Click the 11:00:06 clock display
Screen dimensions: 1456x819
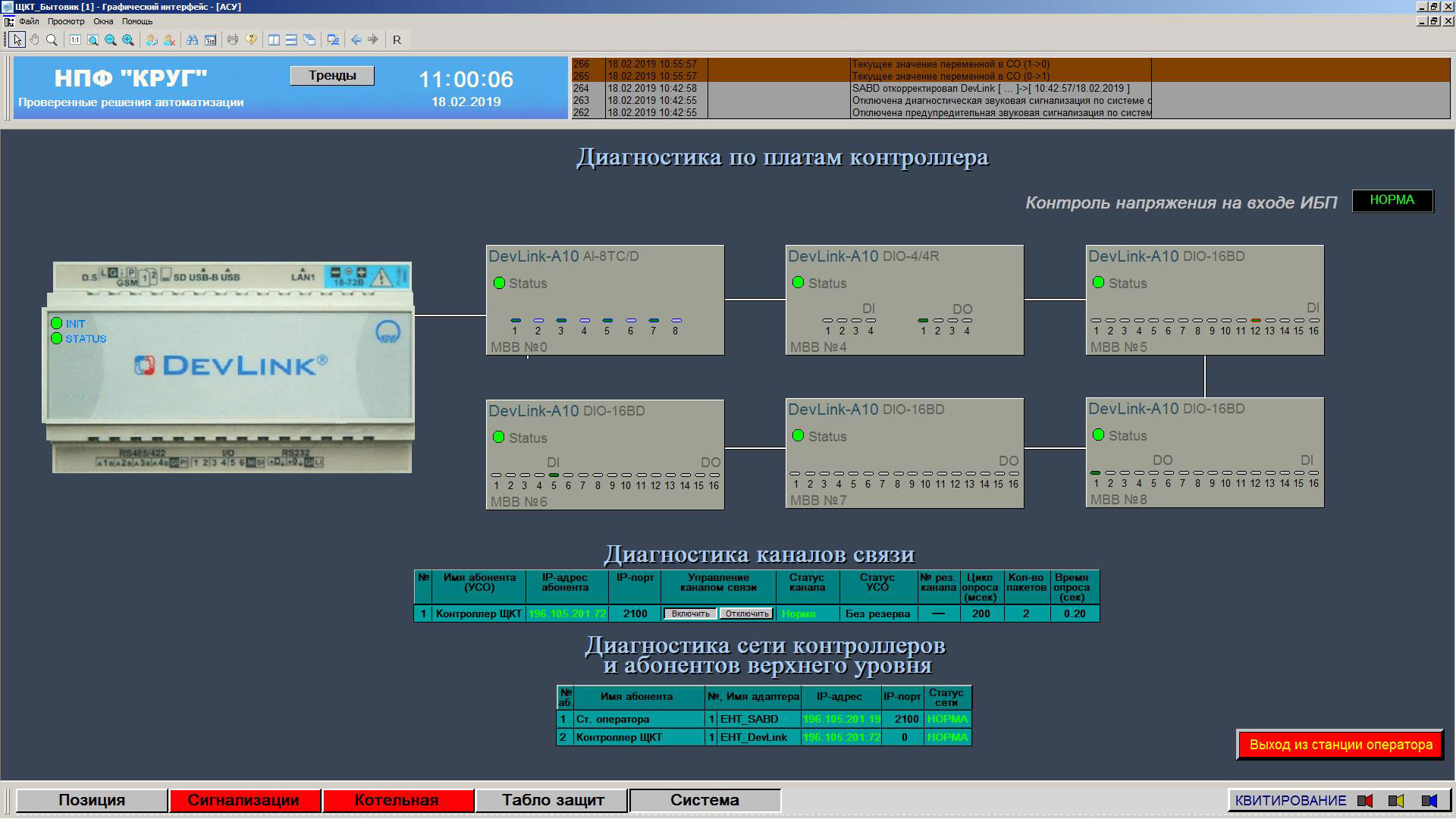tap(466, 80)
